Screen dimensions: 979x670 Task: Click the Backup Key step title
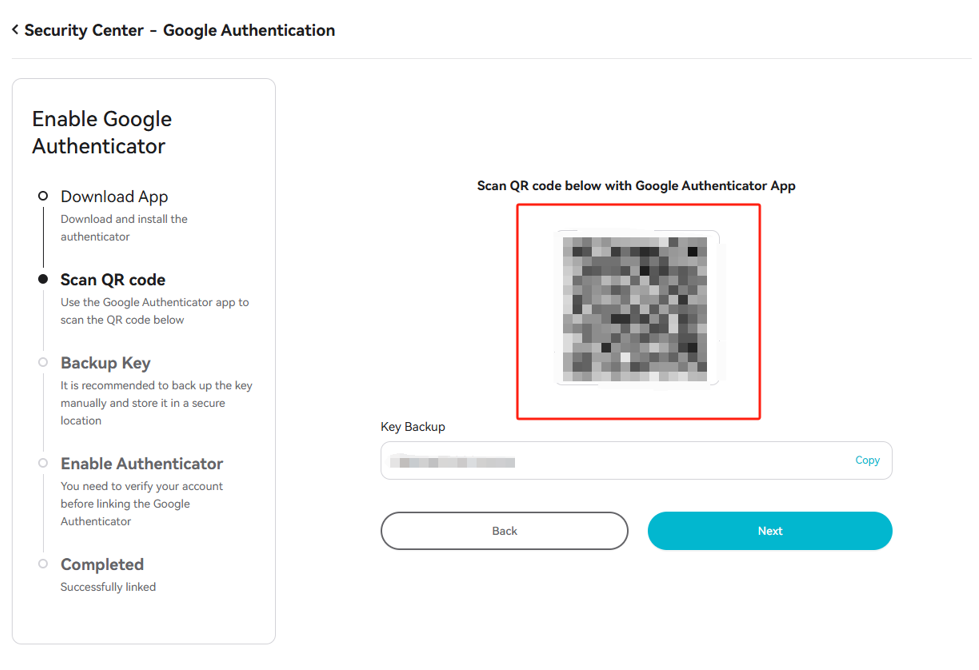106,363
